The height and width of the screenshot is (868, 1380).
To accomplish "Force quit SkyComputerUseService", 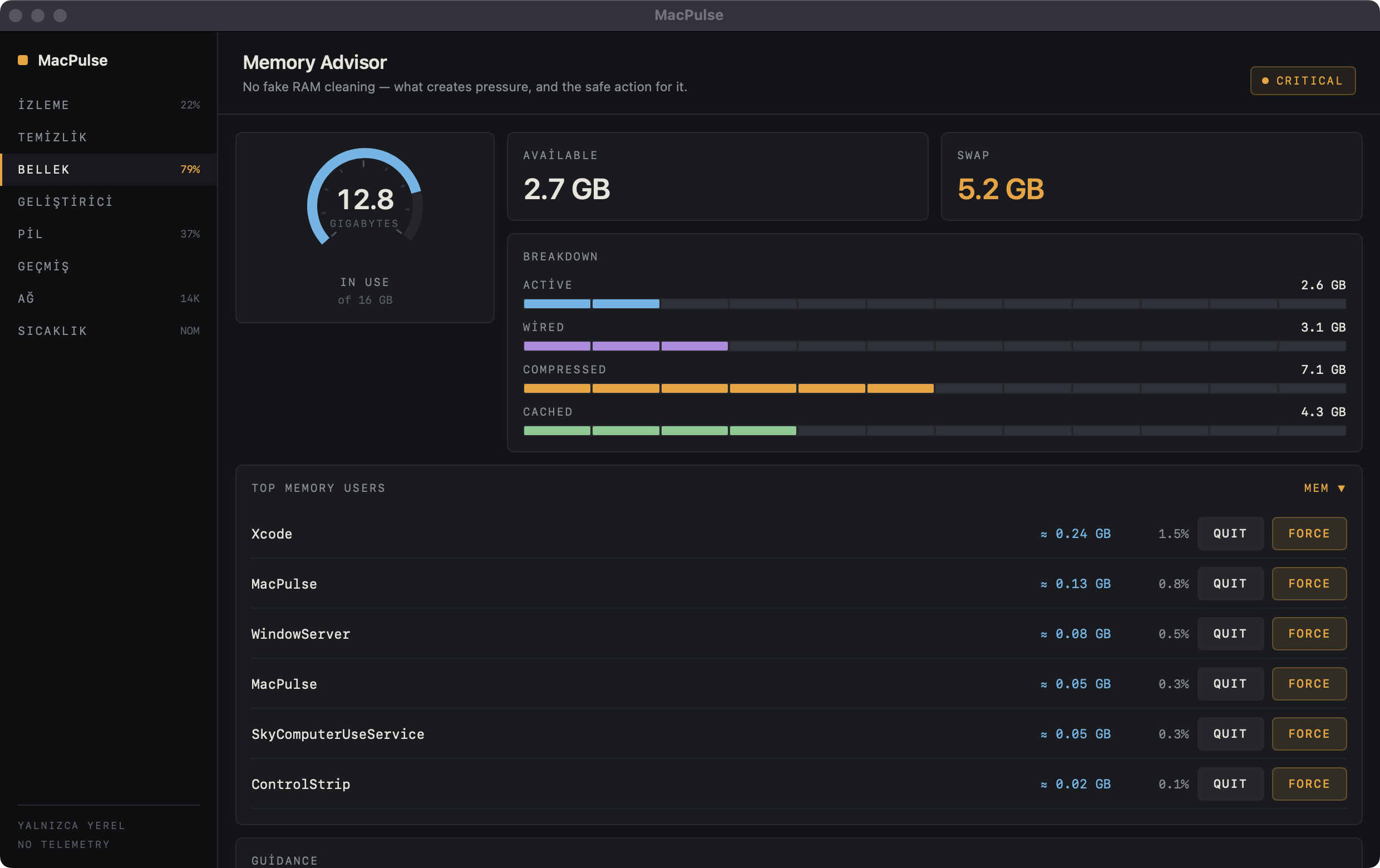I will click(x=1309, y=734).
